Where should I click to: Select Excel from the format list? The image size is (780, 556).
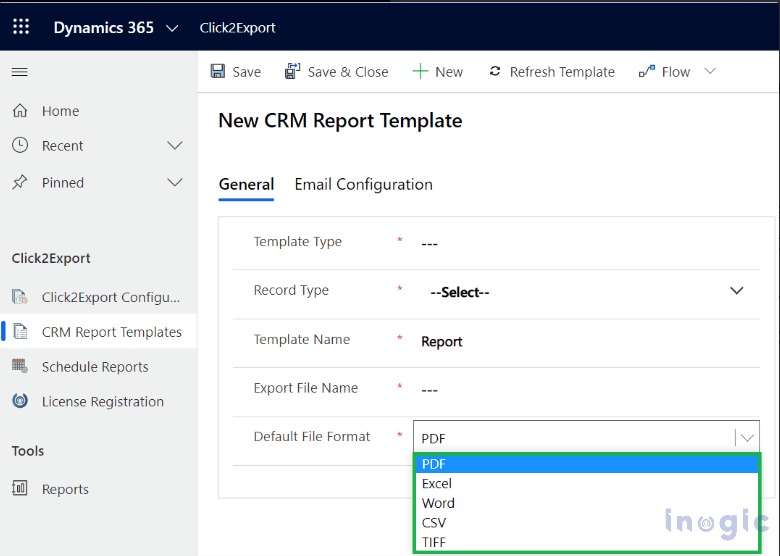[x=586, y=483]
